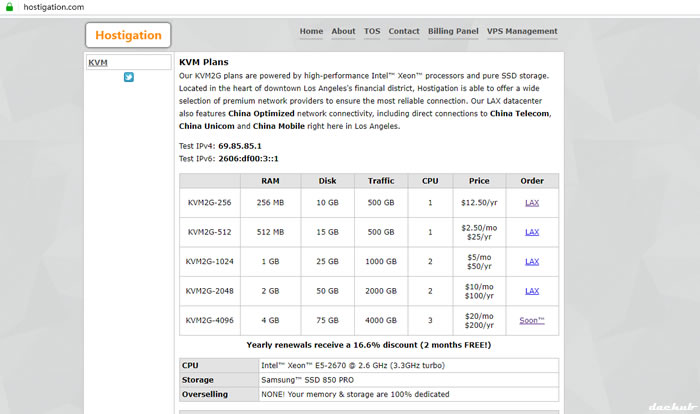
Task: Click LAX order link for KVM2G-512
Action: [x=532, y=232]
